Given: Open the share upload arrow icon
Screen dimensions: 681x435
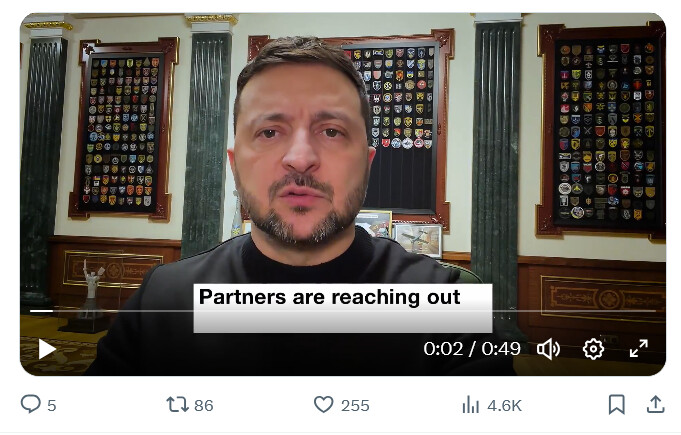Looking at the screenshot, I should pyautogui.click(x=656, y=404).
